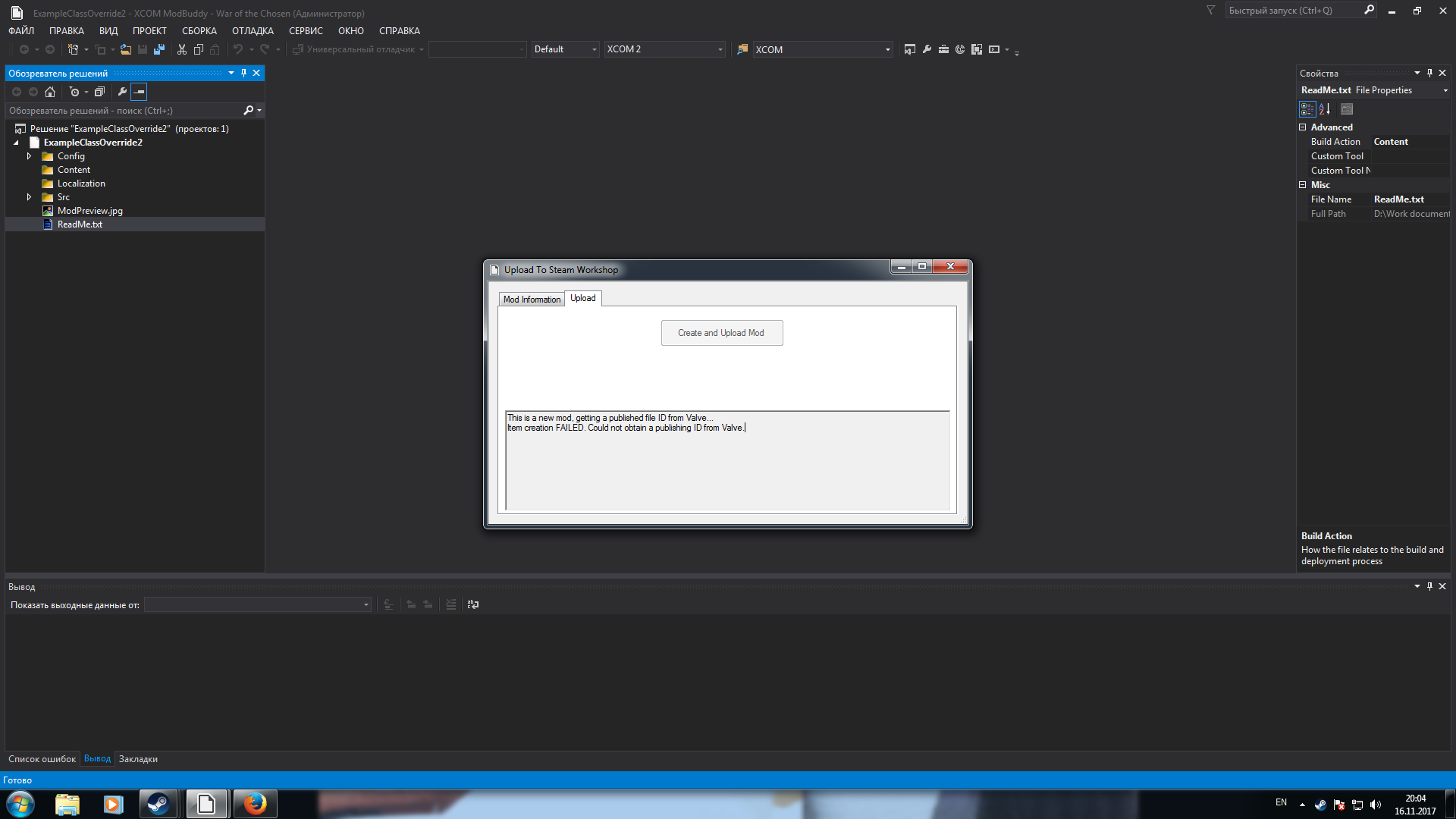Viewport: 1456px width, 819px height.
Task: Click the Create and Upload Mod button
Action: pos(721,333)
